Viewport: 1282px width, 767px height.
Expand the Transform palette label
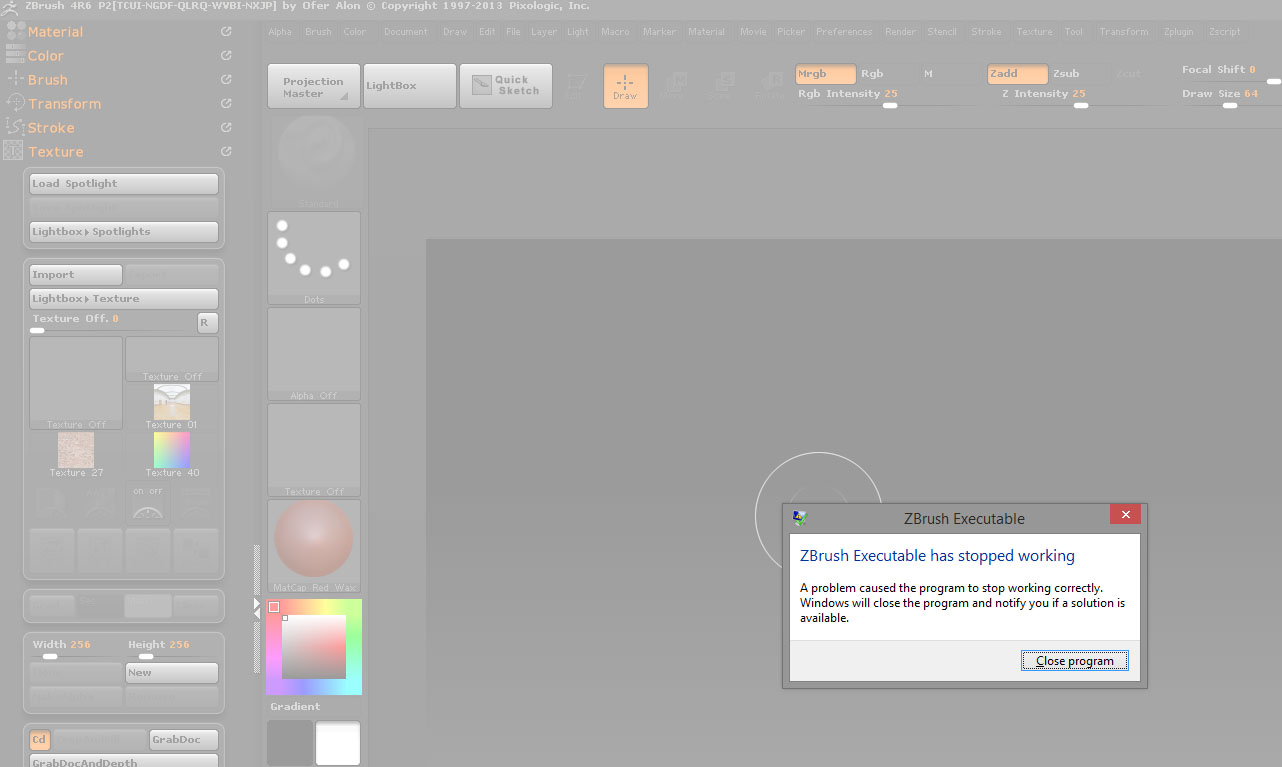pos(64,104)
